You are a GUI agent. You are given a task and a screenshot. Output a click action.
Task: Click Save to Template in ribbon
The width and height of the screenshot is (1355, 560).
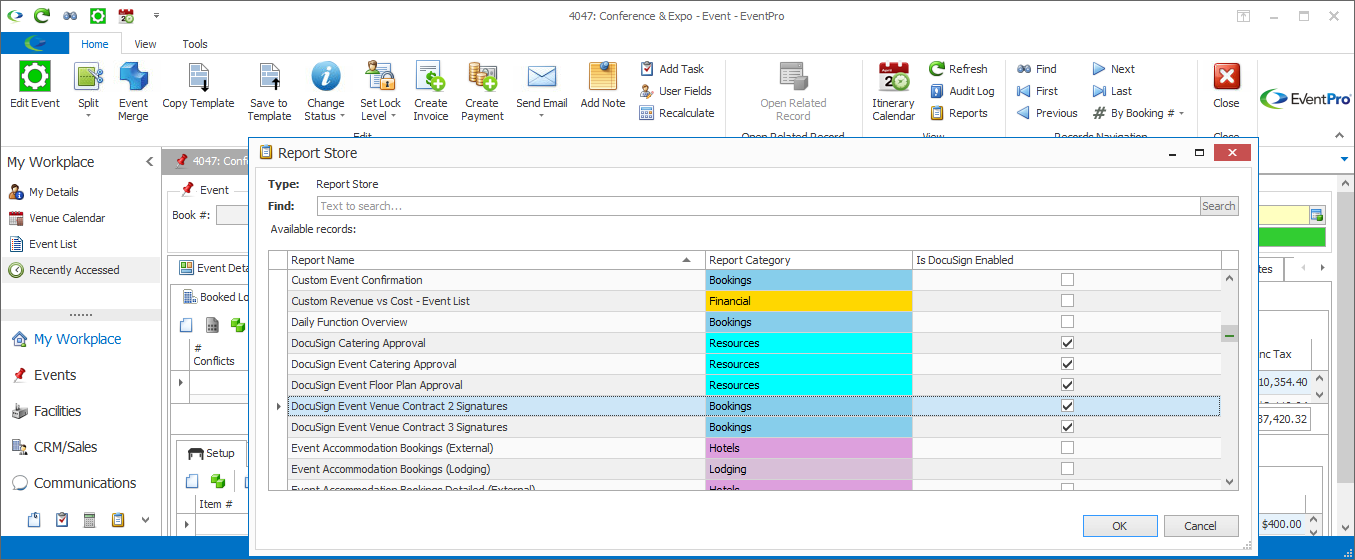click(269, 90)
